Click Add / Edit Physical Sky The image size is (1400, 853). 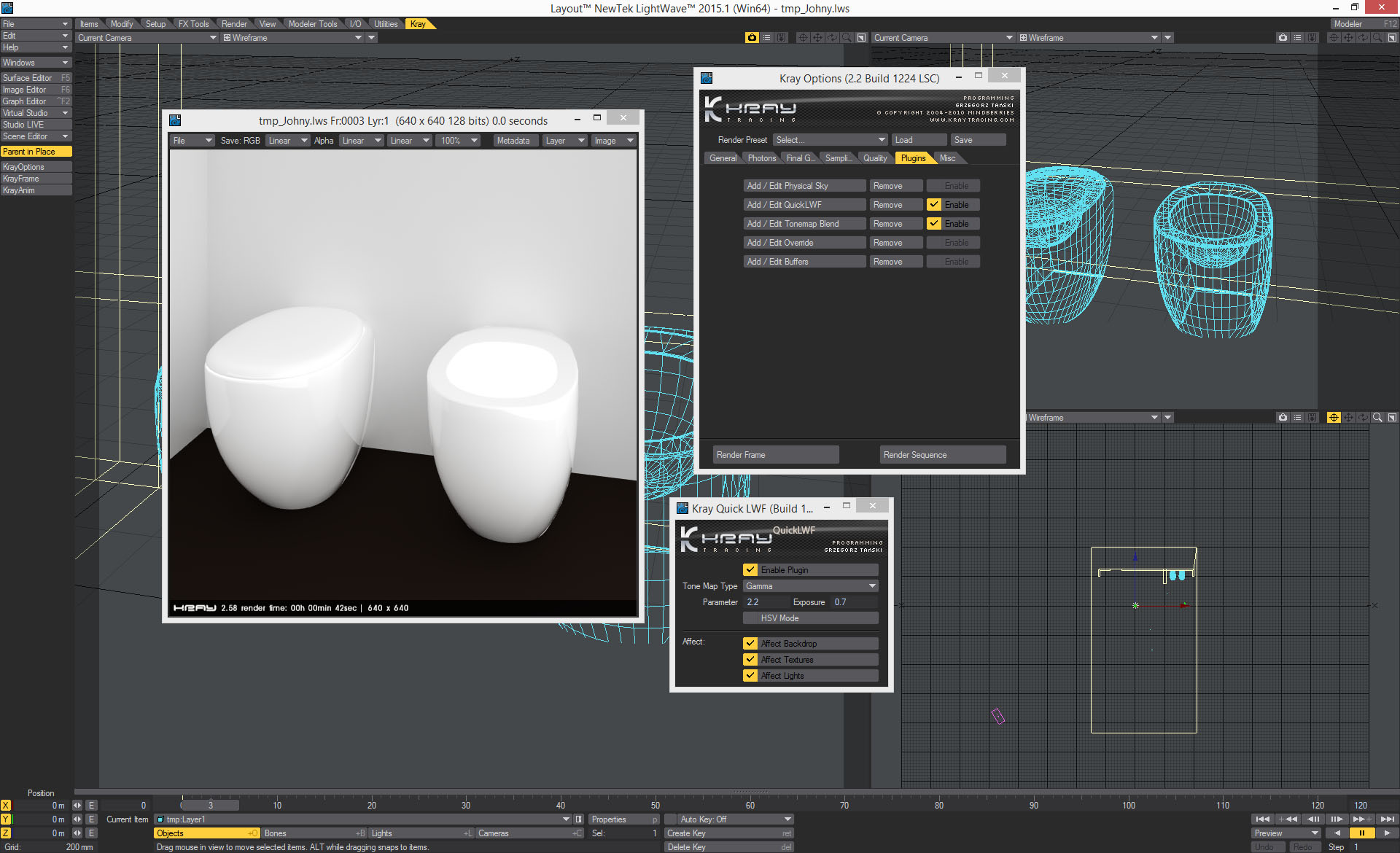[804, 186]
